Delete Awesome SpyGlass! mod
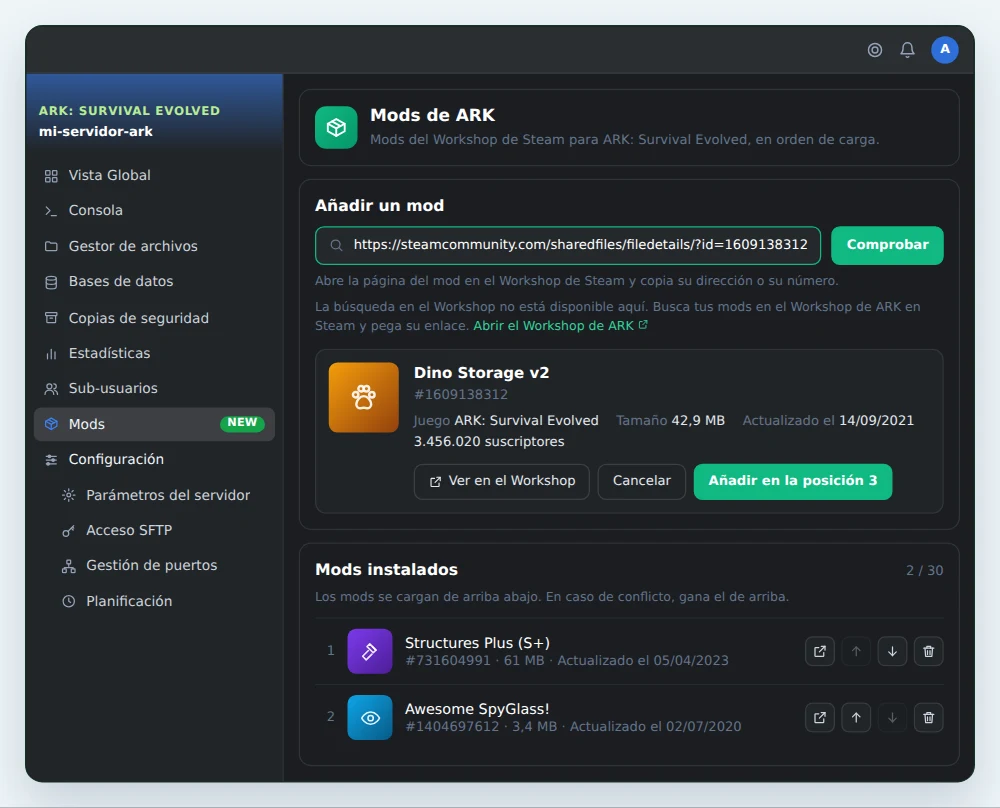 click(929, 717)
